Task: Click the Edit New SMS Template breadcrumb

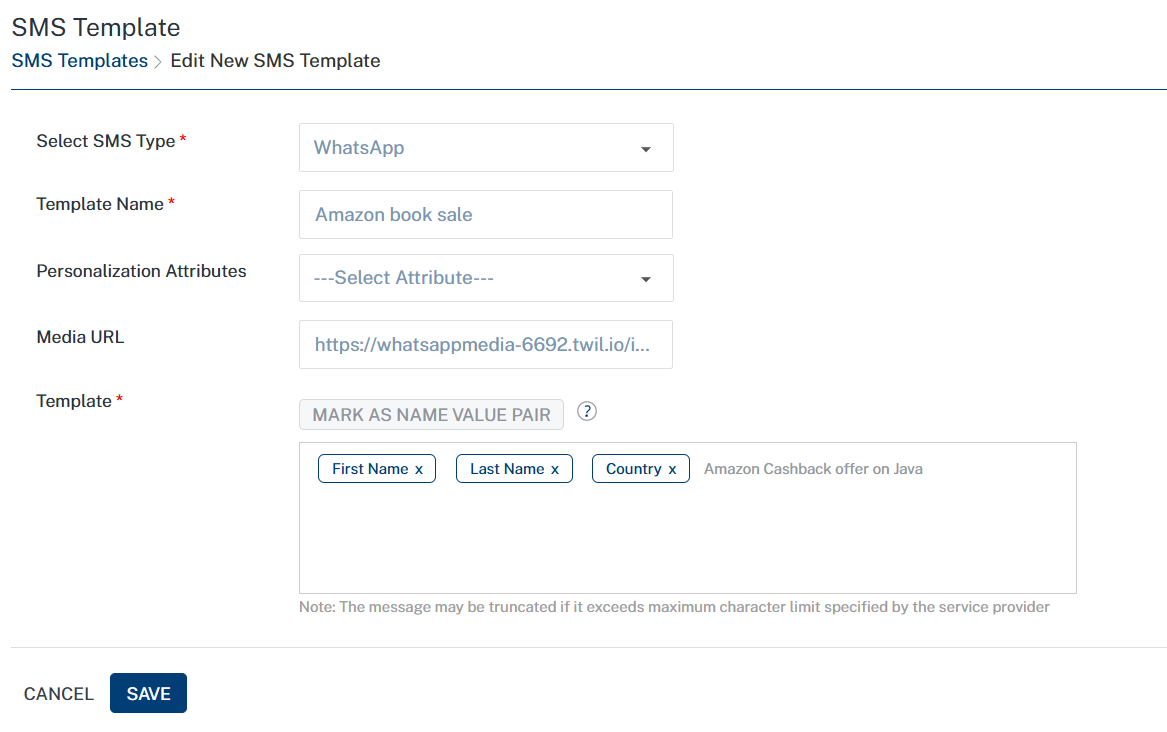Action: click(x=275, y=61)
